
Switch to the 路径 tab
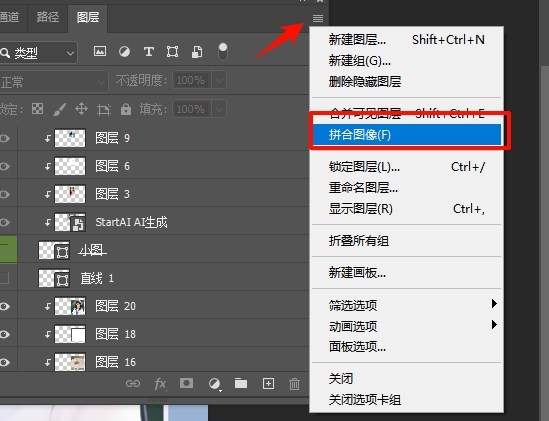48,17
